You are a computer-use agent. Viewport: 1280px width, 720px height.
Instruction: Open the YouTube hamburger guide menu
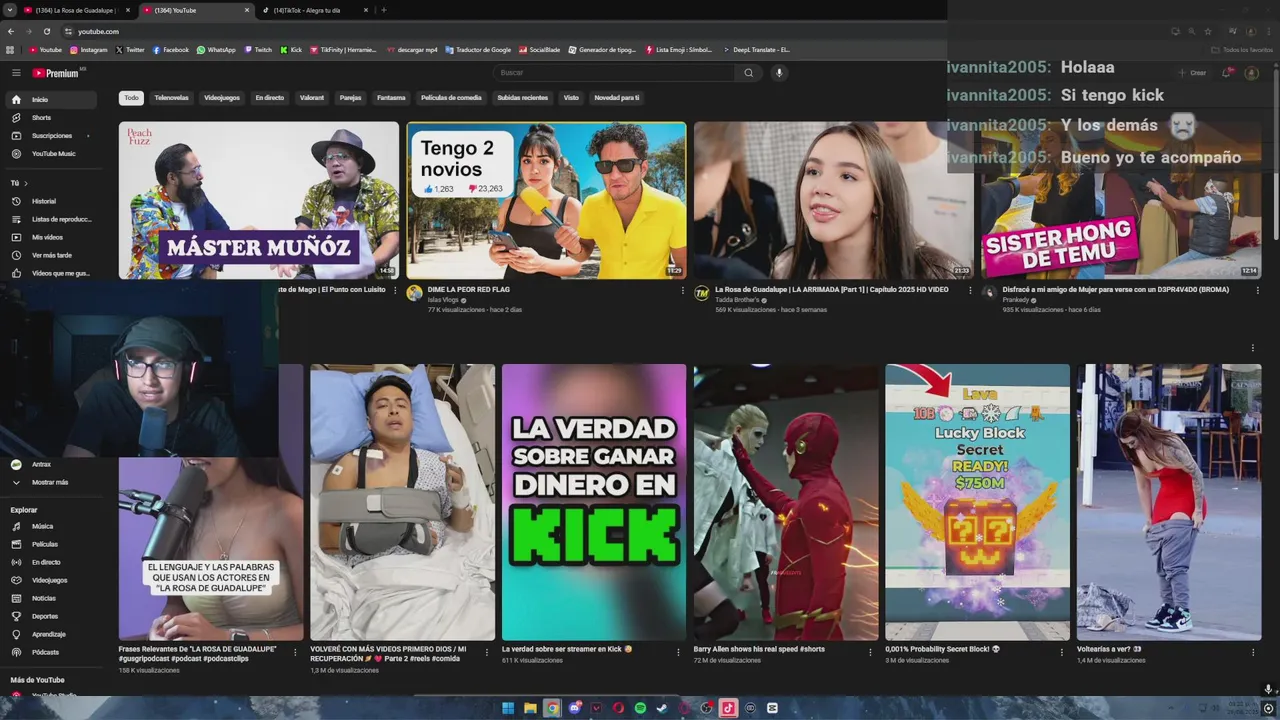pyautogui.click(x=16, y=73)
